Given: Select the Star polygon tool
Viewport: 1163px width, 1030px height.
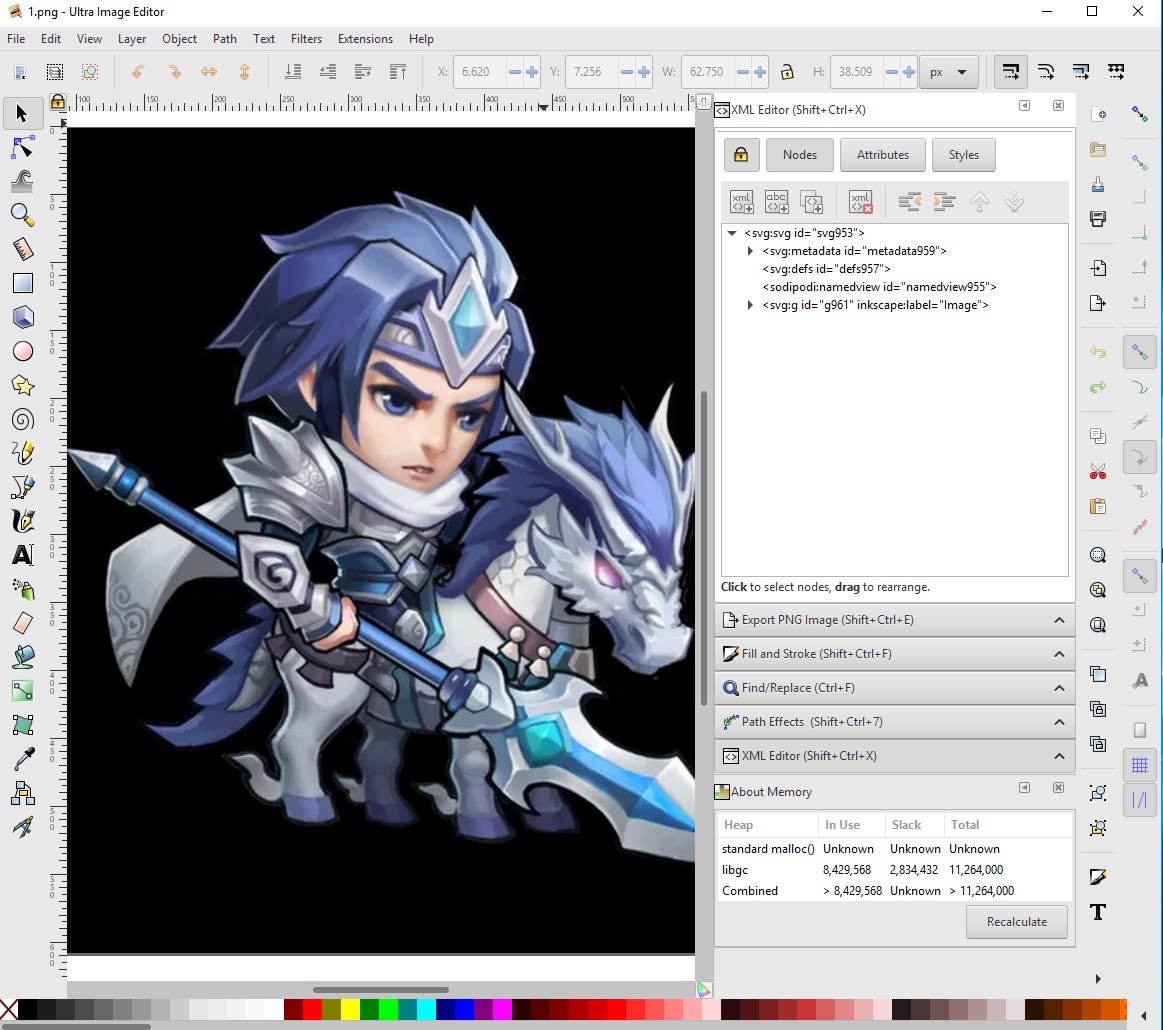Looking at the screenshot, I should [22, 385].
